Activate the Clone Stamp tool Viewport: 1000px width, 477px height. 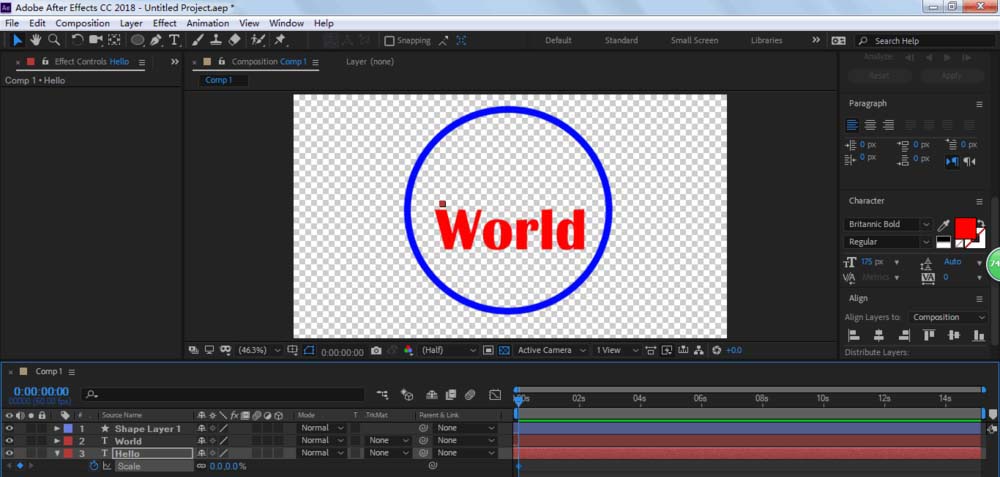point(216,40)
